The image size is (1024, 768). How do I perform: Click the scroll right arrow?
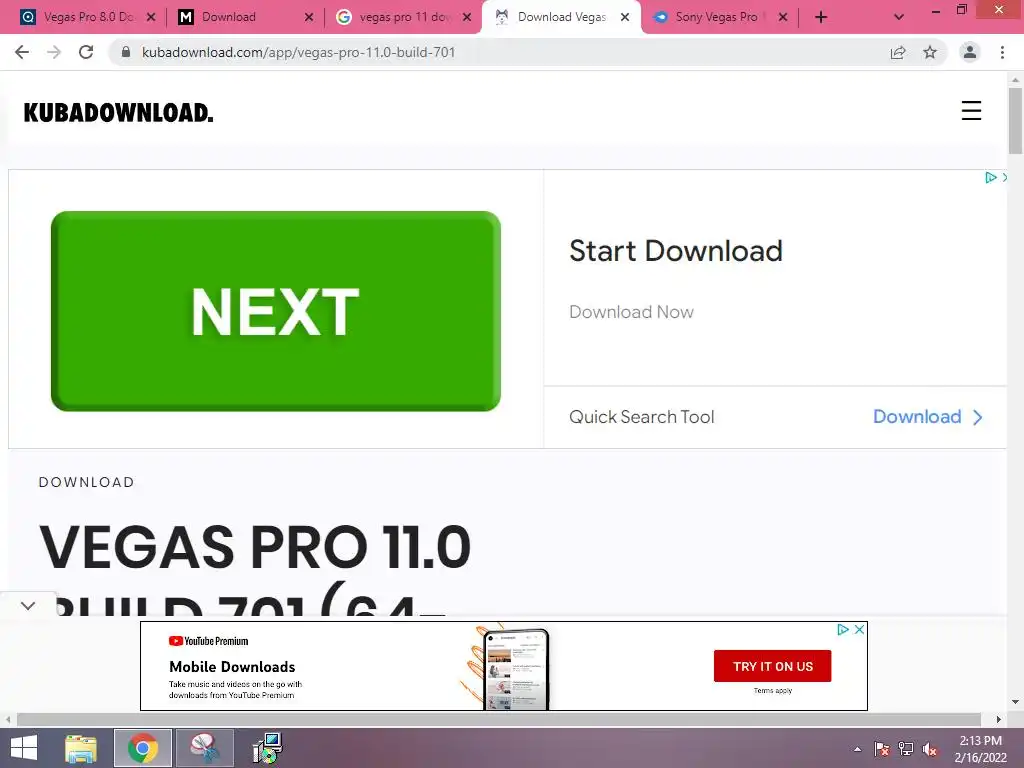click(999, 719)
